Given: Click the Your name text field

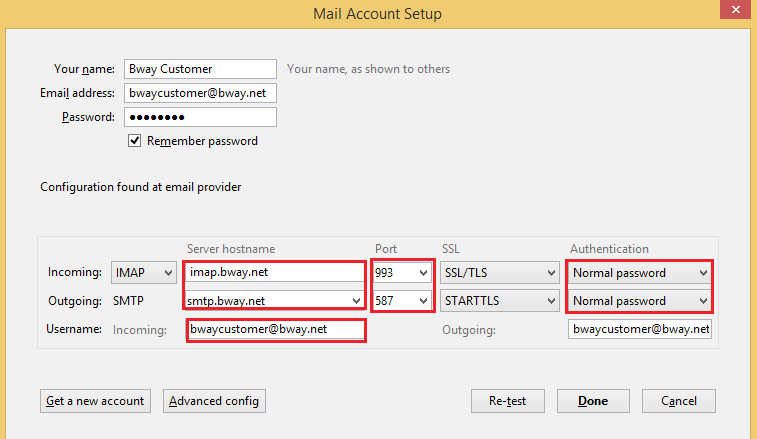Looking at the screenshot, I should pos(200,69).
